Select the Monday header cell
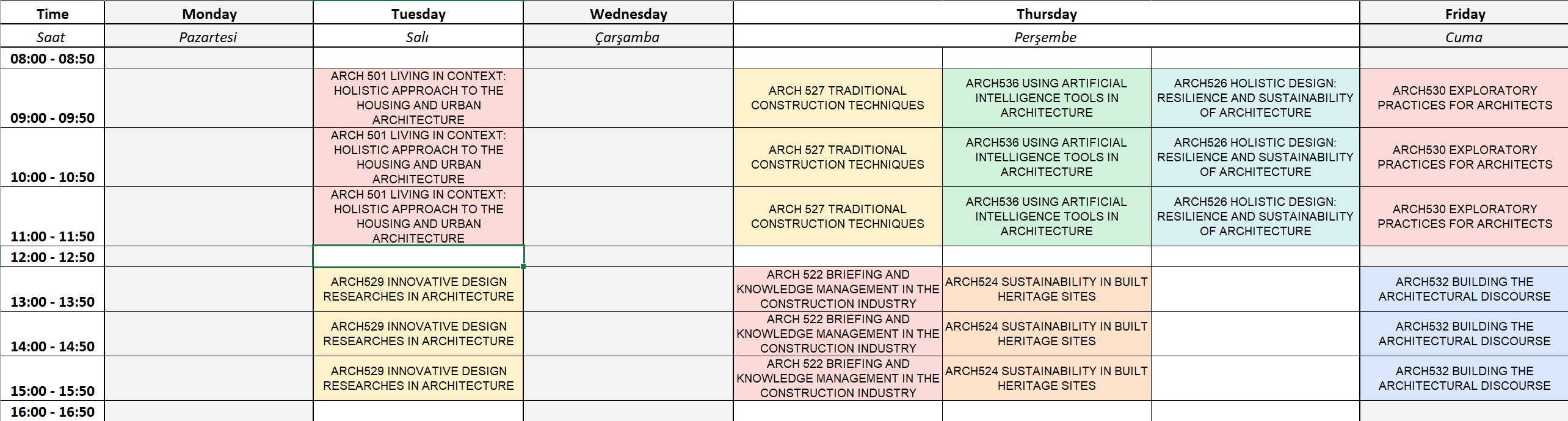Image resolution: width=1568 pixels, height=421 pixels. pos(209,13)
